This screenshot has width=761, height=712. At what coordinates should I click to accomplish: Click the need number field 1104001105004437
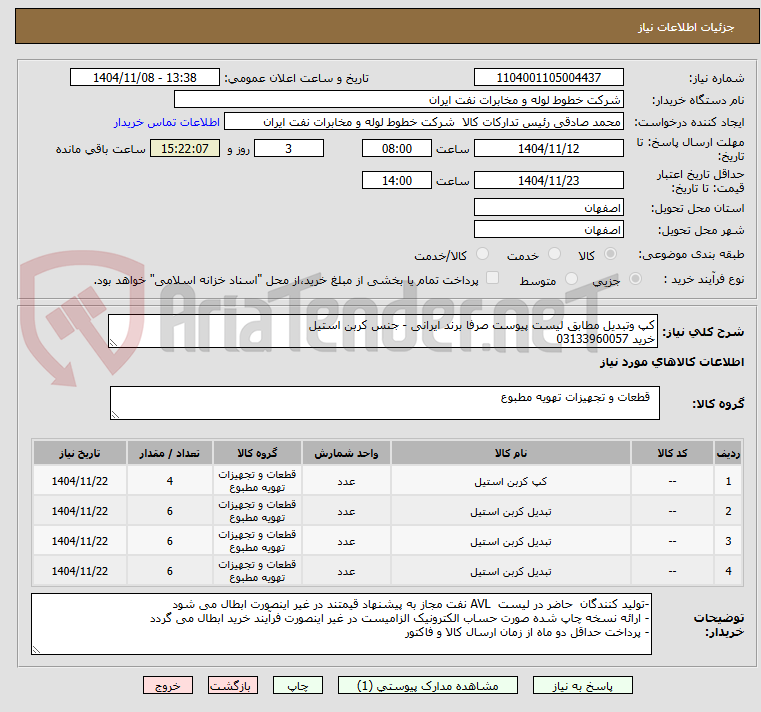[548, 78]
